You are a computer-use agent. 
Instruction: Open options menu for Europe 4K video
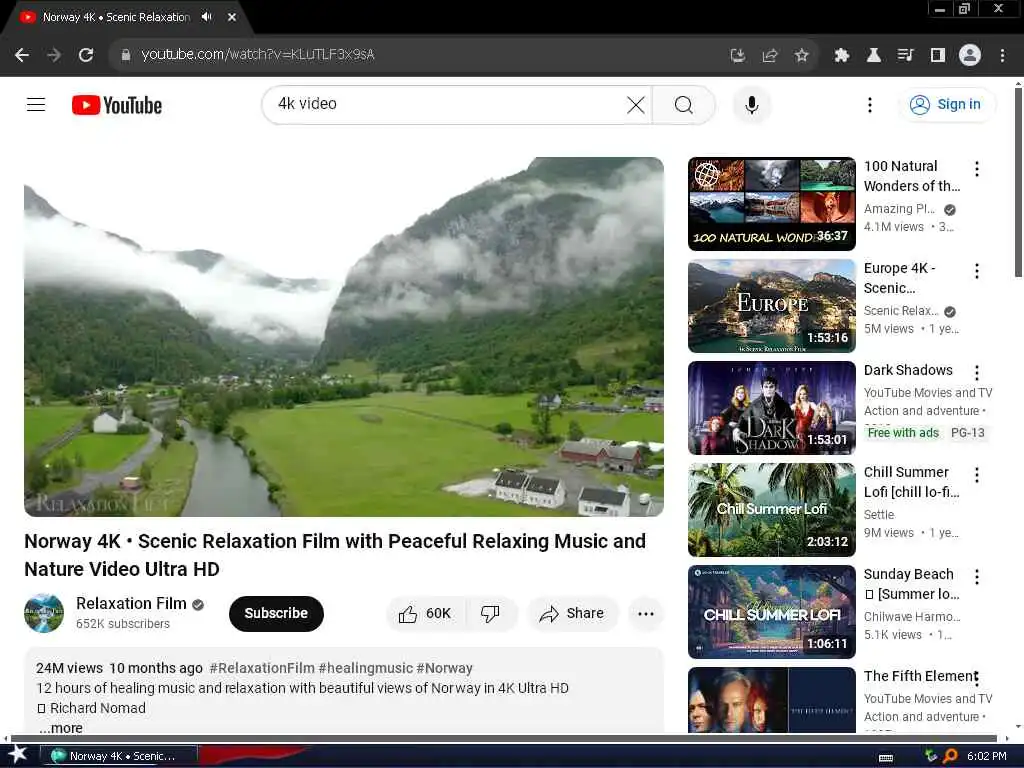[976, 271]
